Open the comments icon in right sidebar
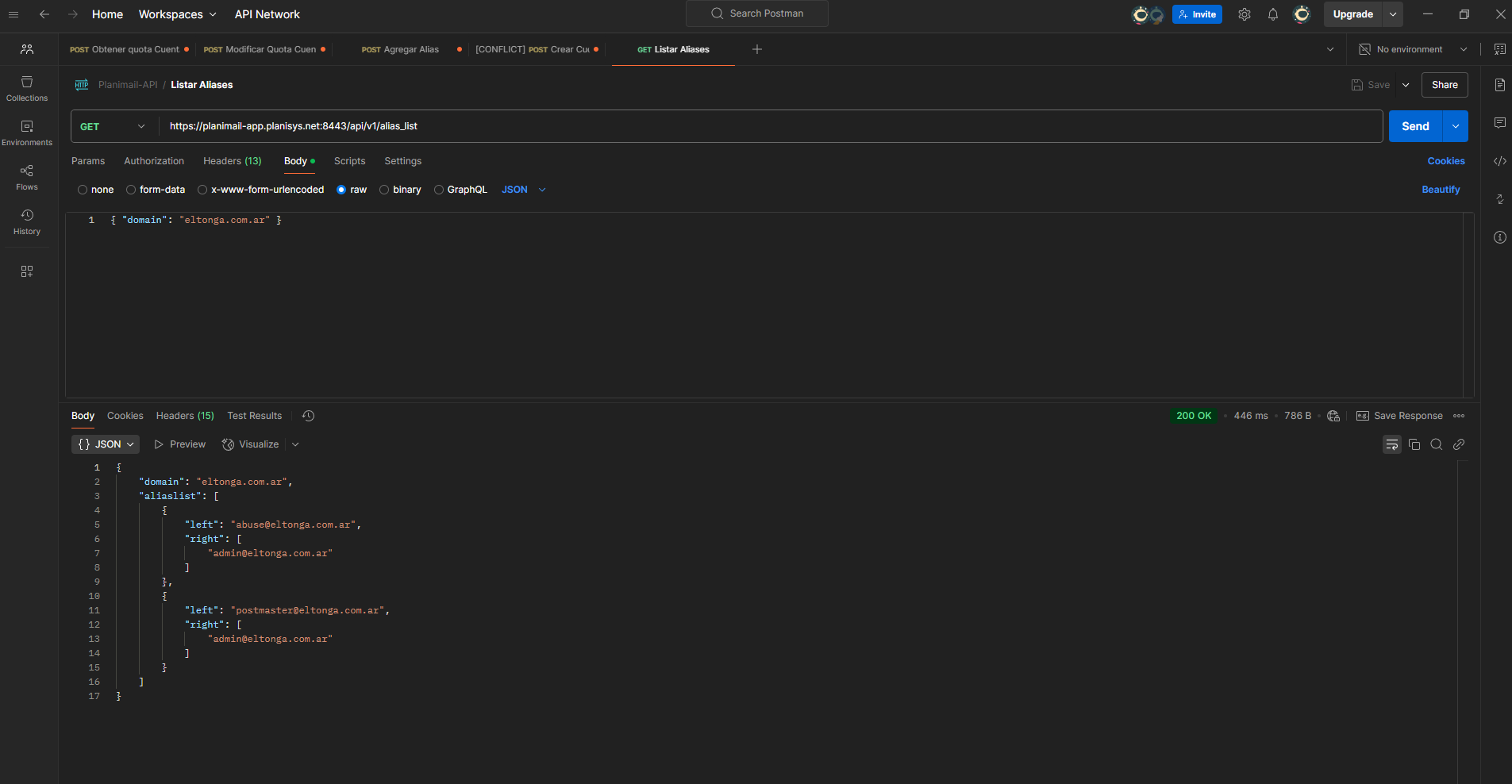 [1499, 123]
